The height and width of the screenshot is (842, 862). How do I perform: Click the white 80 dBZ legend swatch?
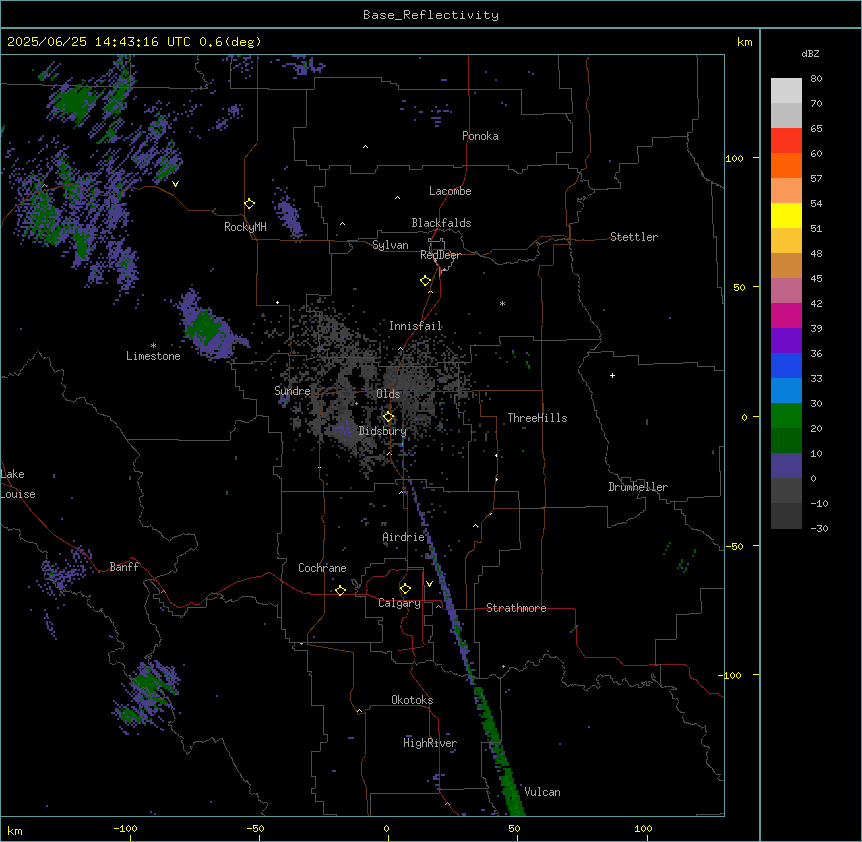(x=786, y=91)
